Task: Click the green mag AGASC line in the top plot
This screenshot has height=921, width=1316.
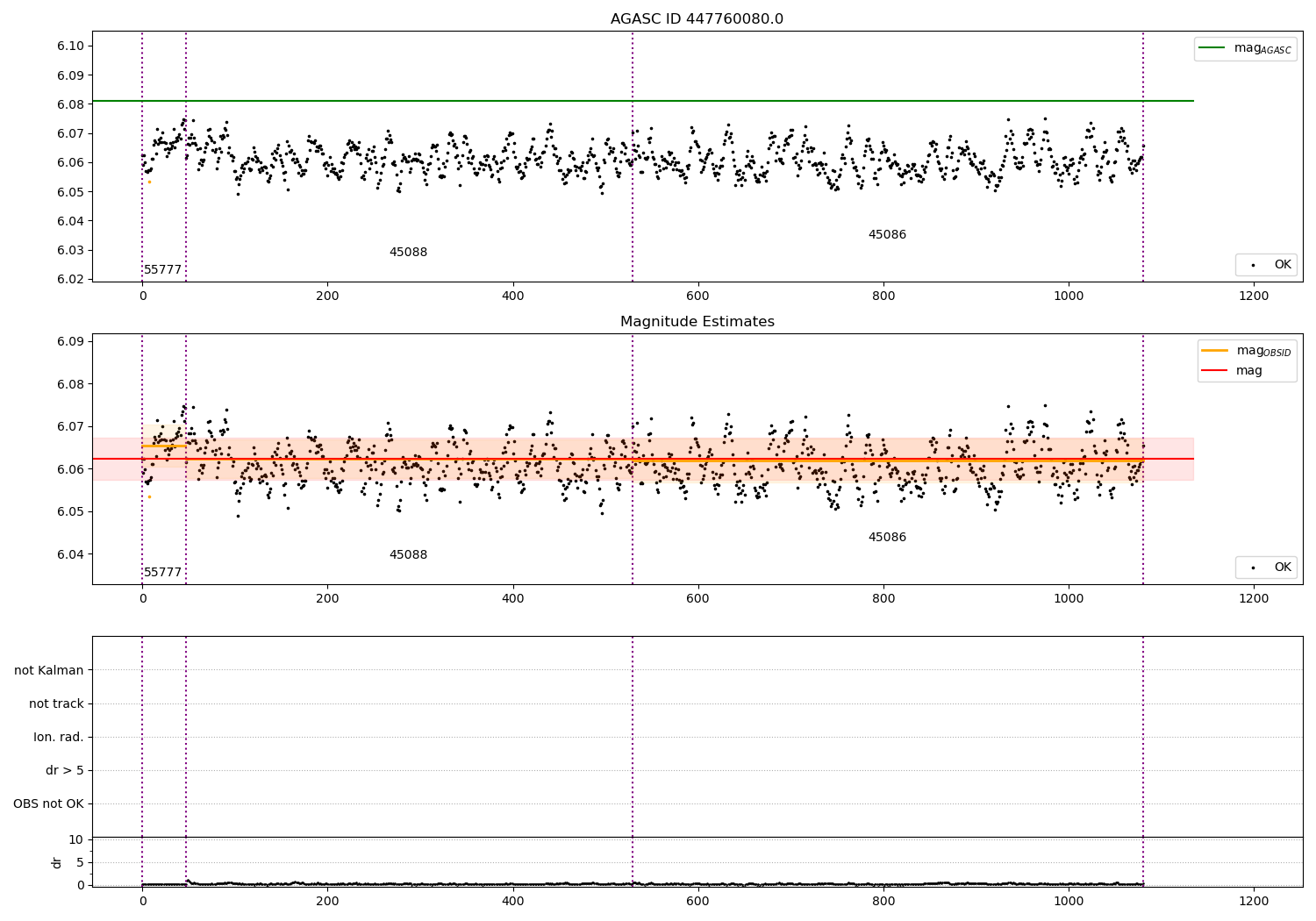Action: click(x=642, y=101)
